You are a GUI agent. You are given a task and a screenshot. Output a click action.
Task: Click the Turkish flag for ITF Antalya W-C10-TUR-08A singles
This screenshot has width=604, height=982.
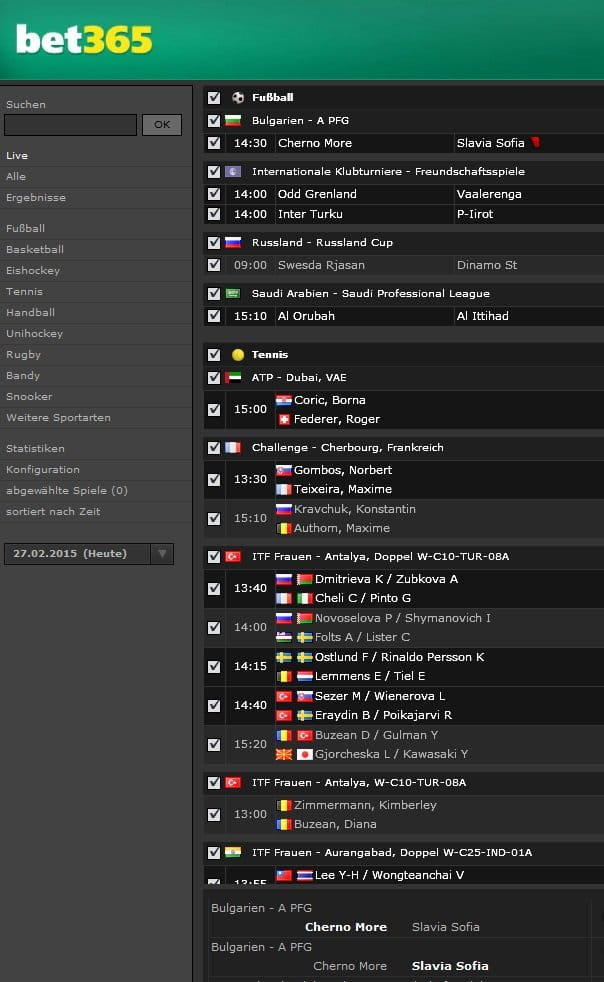click(233, 782)
